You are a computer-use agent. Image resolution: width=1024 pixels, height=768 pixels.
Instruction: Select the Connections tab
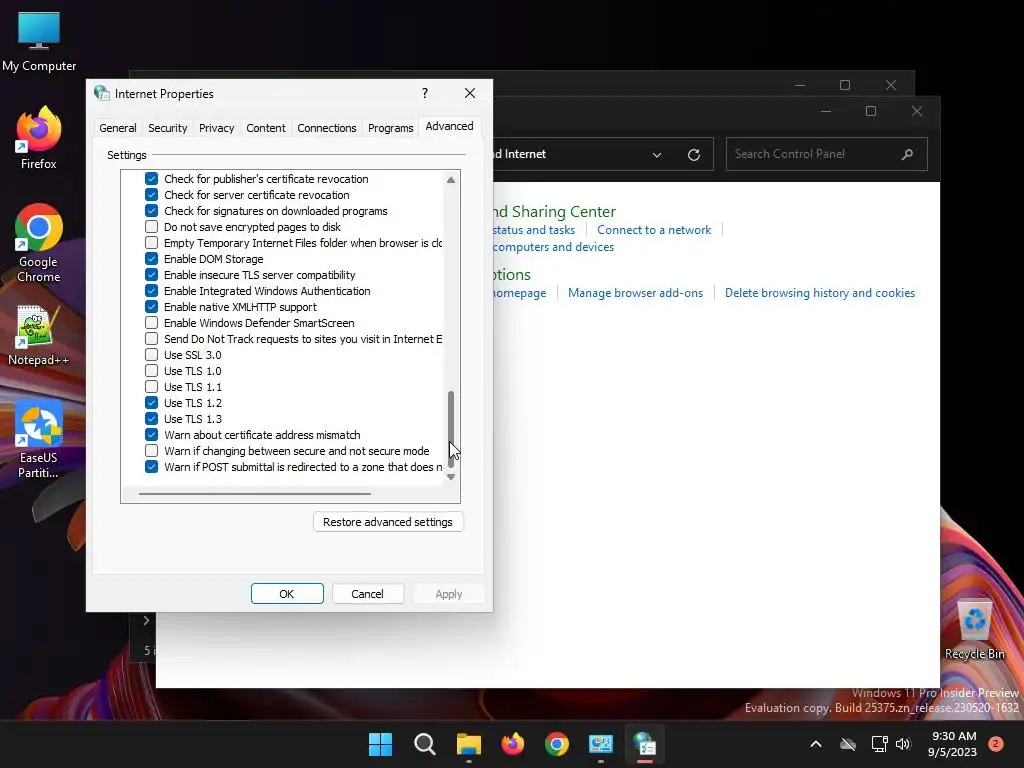pos(327,128)
